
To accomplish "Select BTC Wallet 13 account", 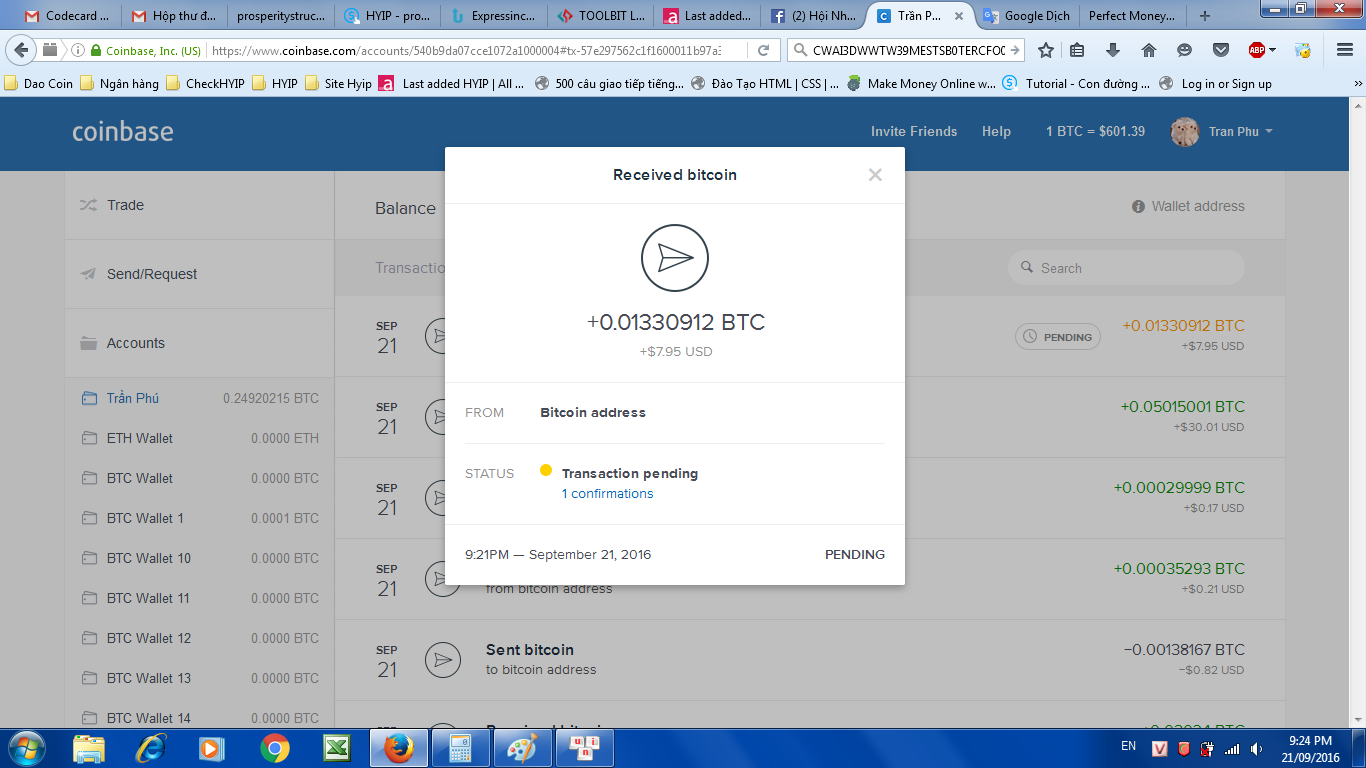I will pyautogui.click(x=199, y=678).
